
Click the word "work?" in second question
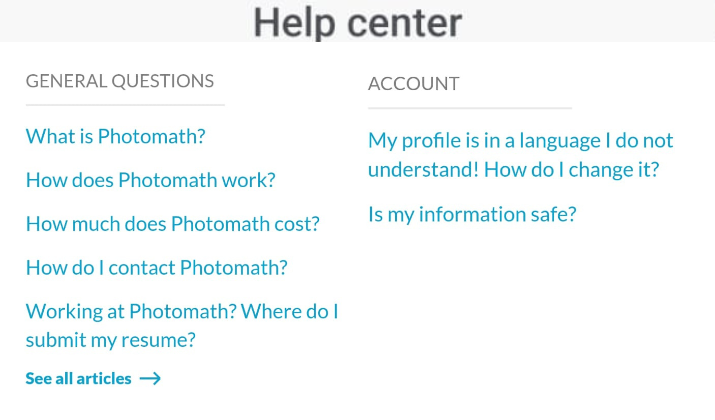pos(250,181)
